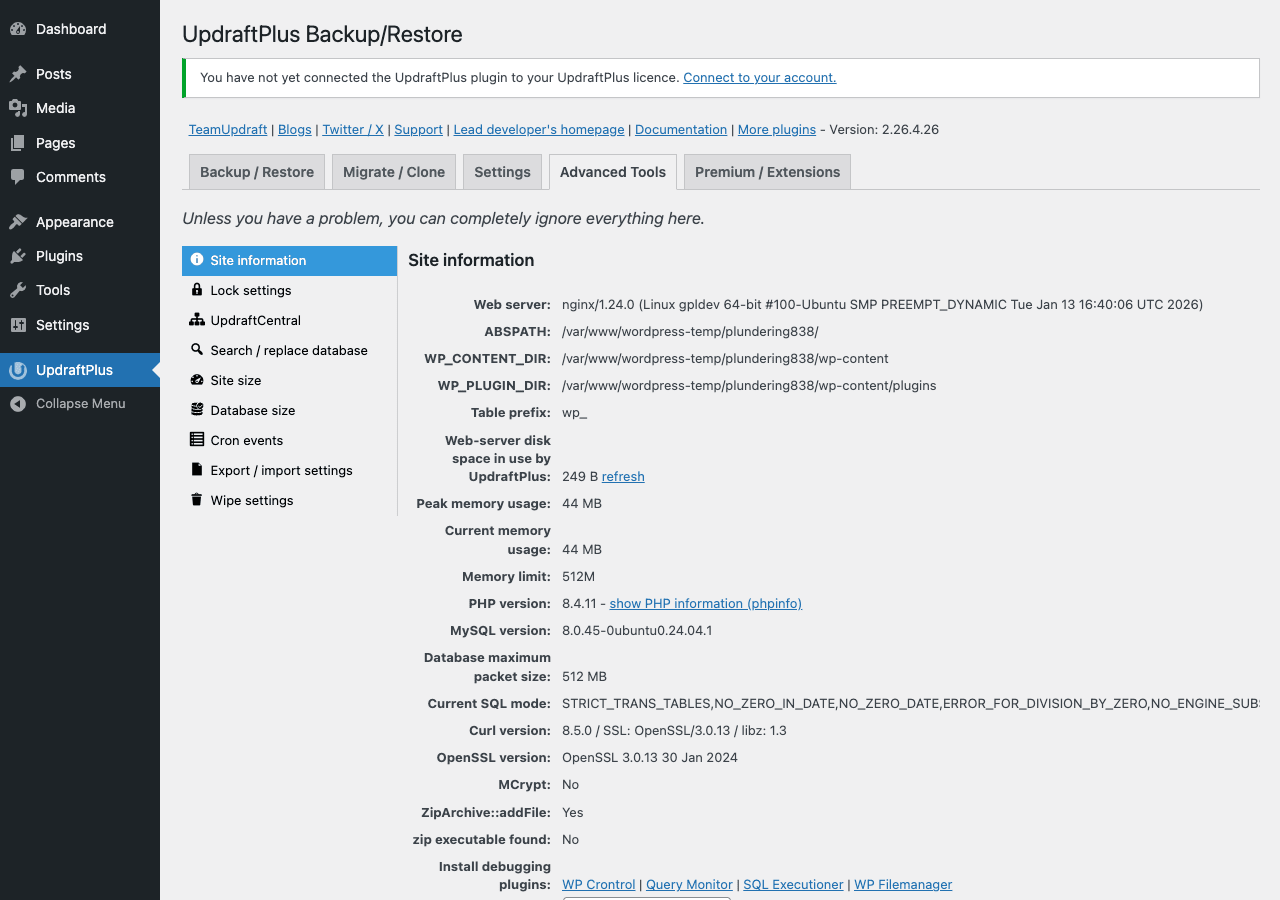Open the WP Filemanager plugin link
Image resolution: width=1280 pixels, height=900 pixels.
903,884
